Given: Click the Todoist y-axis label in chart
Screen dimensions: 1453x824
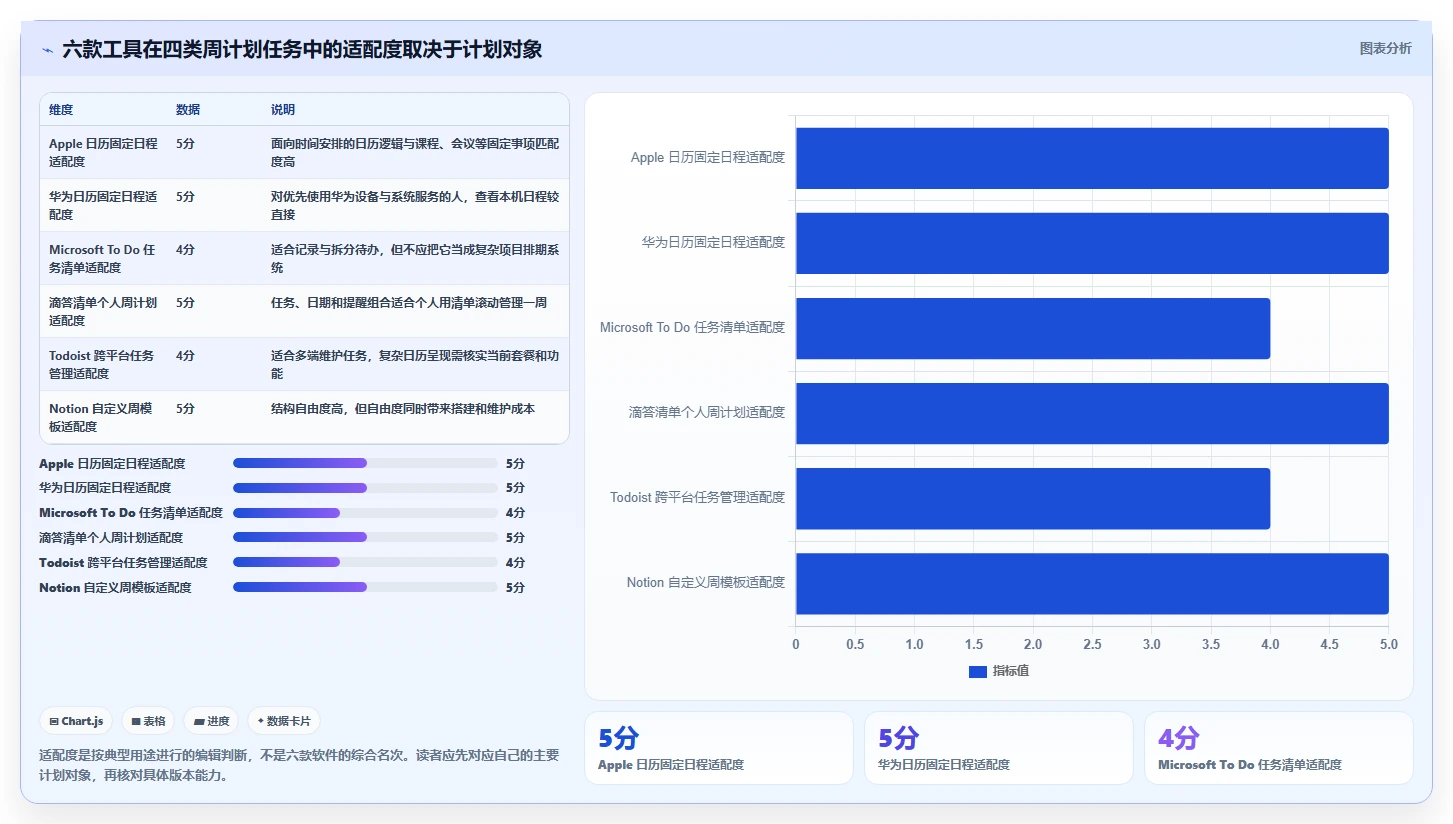Looking at the screenshot, I should [x=698, y=498].
